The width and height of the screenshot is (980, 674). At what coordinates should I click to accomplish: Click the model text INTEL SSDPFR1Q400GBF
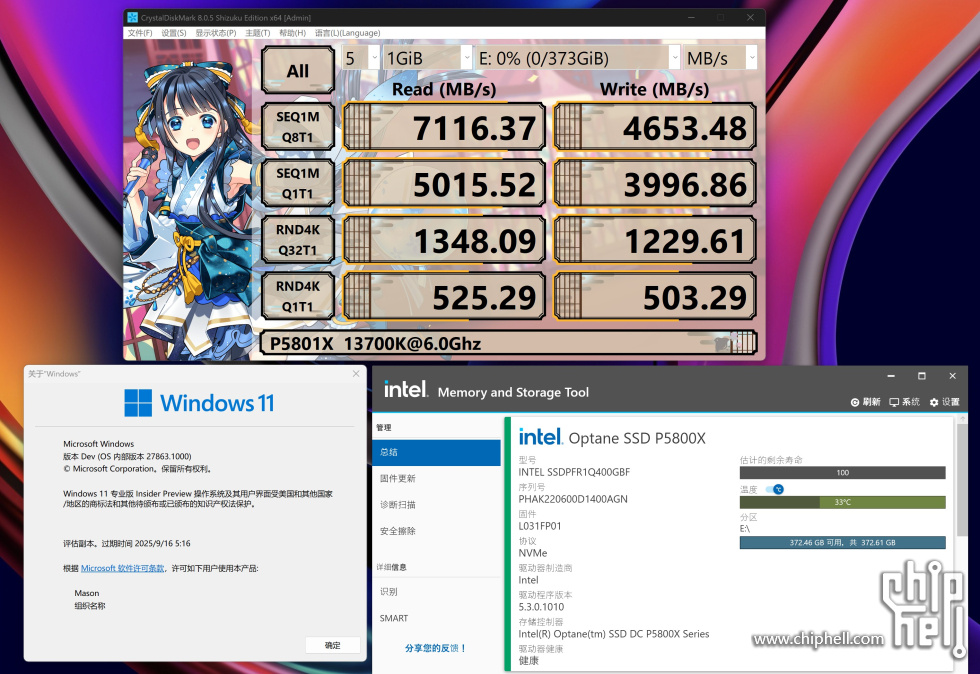(x=574, y=472)
